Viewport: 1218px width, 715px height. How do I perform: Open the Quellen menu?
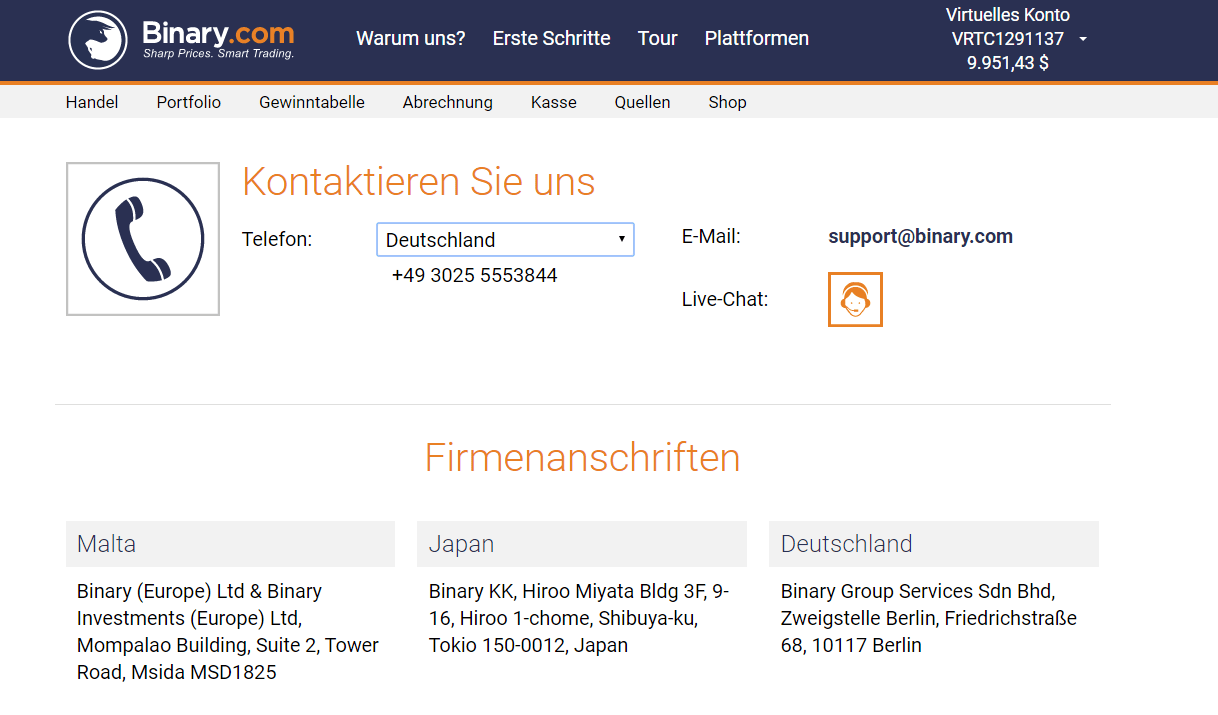pyautogui.click(x=643, y=102)
